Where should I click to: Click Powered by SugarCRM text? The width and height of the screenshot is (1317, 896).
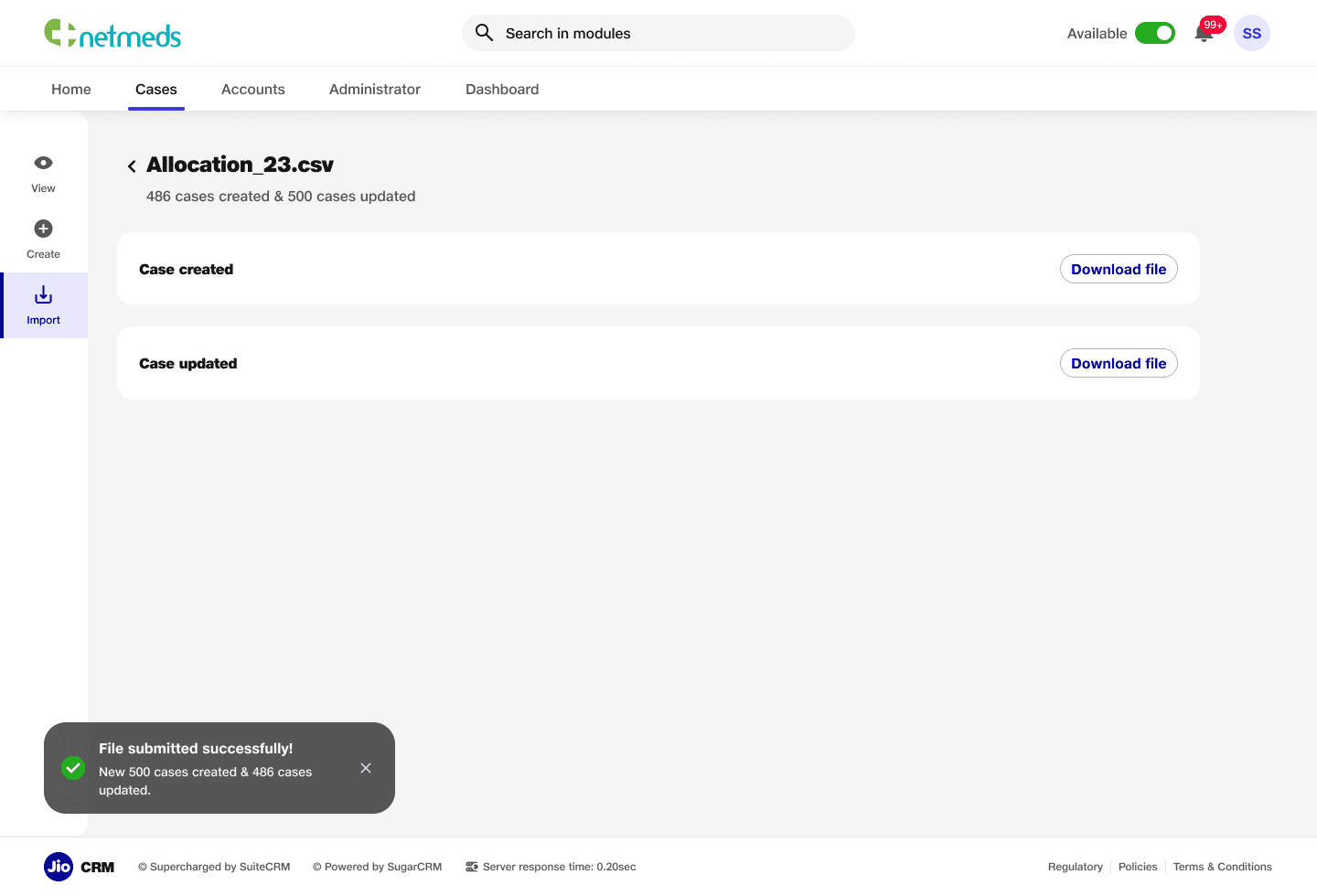point(377,867)
